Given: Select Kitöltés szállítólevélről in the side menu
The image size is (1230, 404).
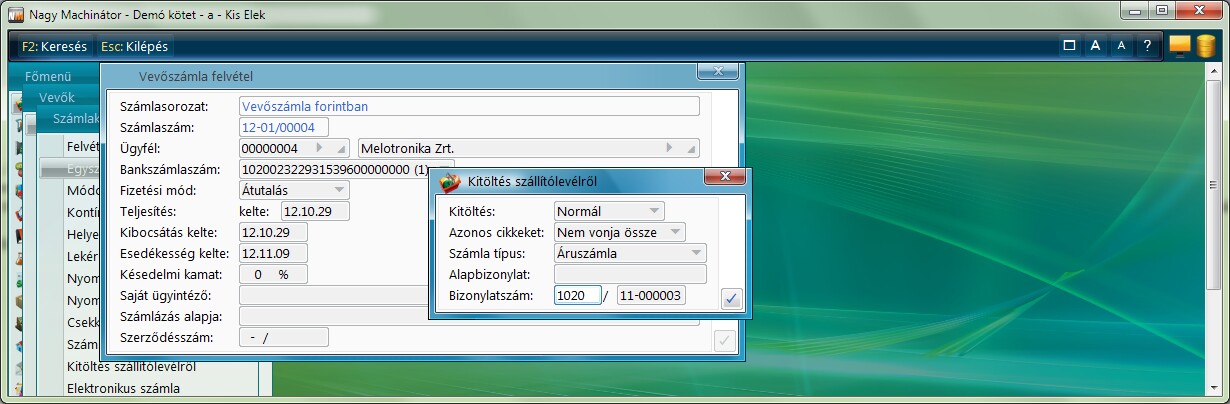Looking at the screenshot, I should tap(131, 367).
